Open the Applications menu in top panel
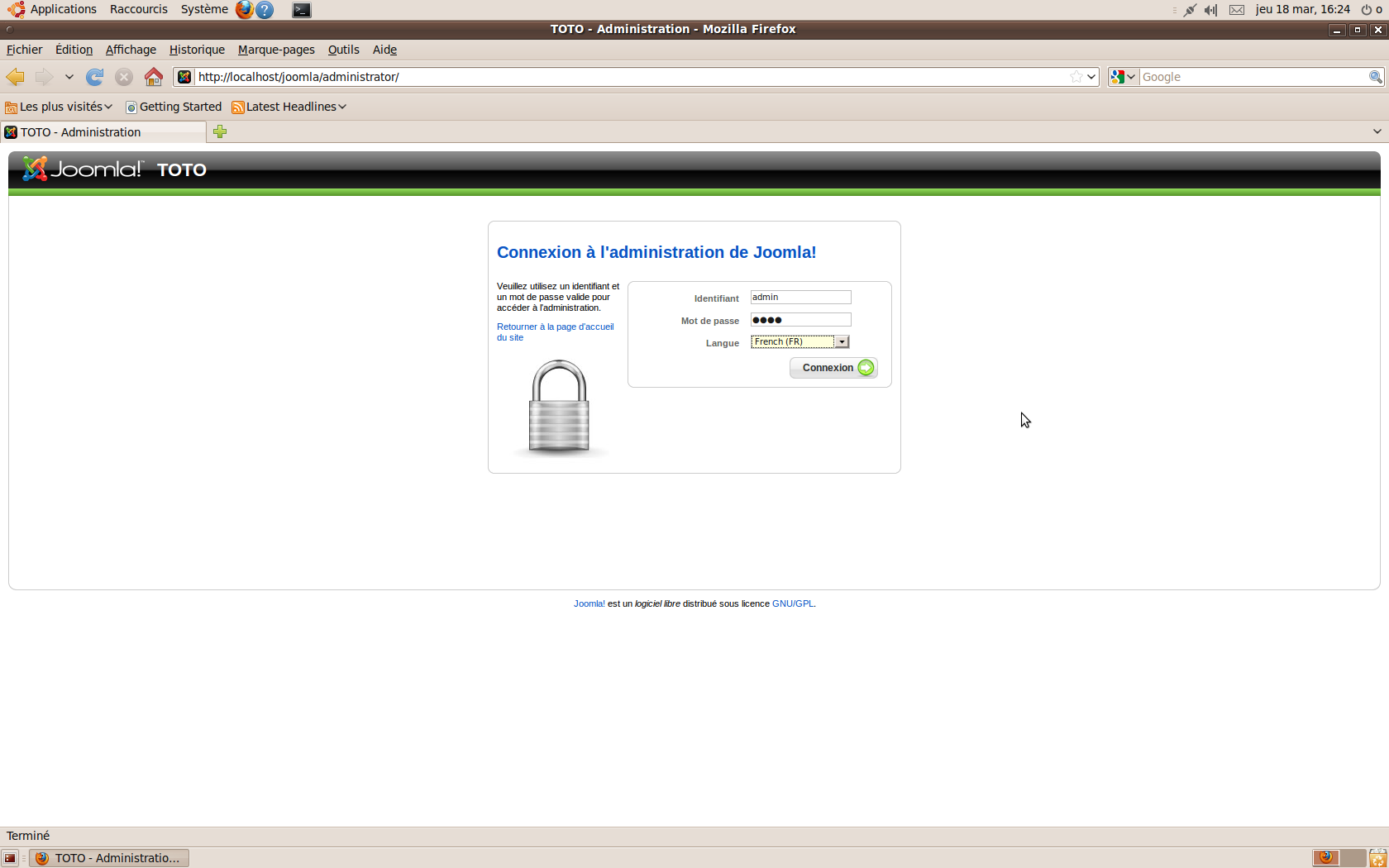The image size is (1389, 868). (53, 9)
